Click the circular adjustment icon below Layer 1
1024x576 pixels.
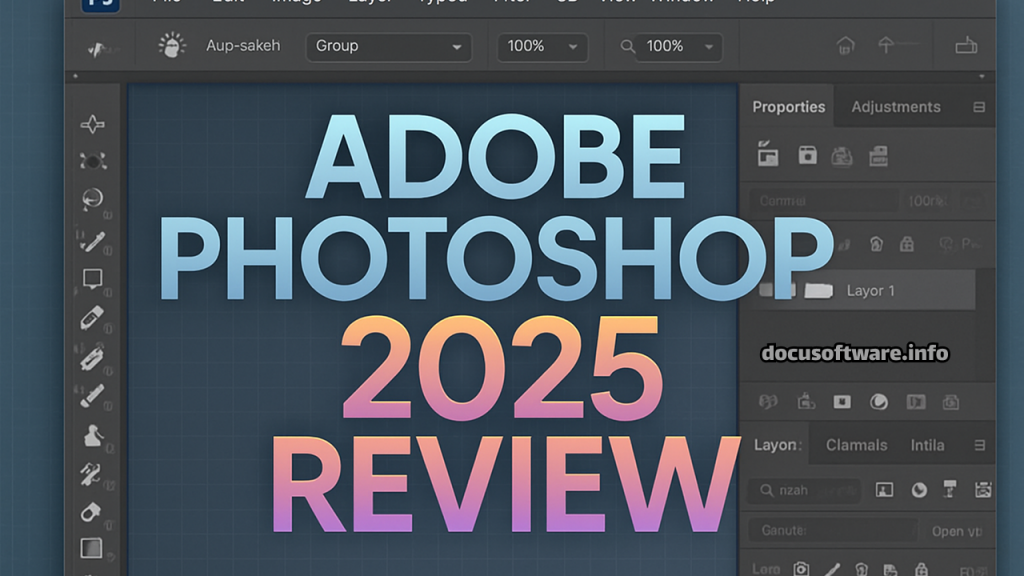pos(879,402)
